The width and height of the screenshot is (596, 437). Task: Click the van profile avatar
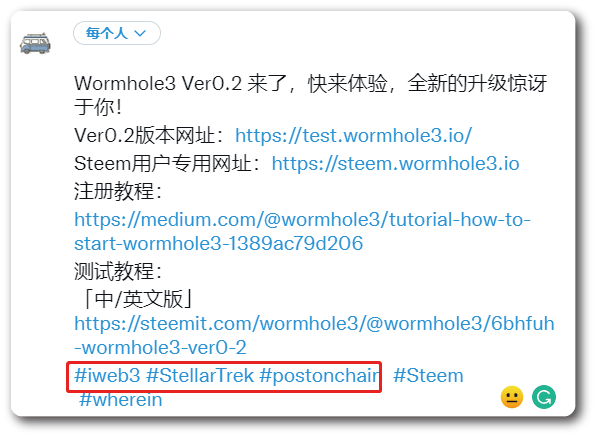click(35, 43)
